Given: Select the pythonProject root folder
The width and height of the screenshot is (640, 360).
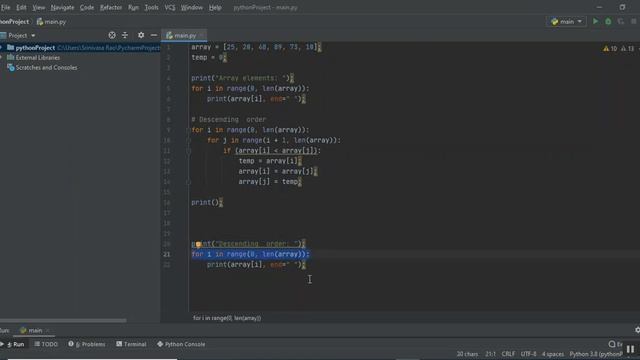Looking at the screenshot, I should (x=35, y=48).
